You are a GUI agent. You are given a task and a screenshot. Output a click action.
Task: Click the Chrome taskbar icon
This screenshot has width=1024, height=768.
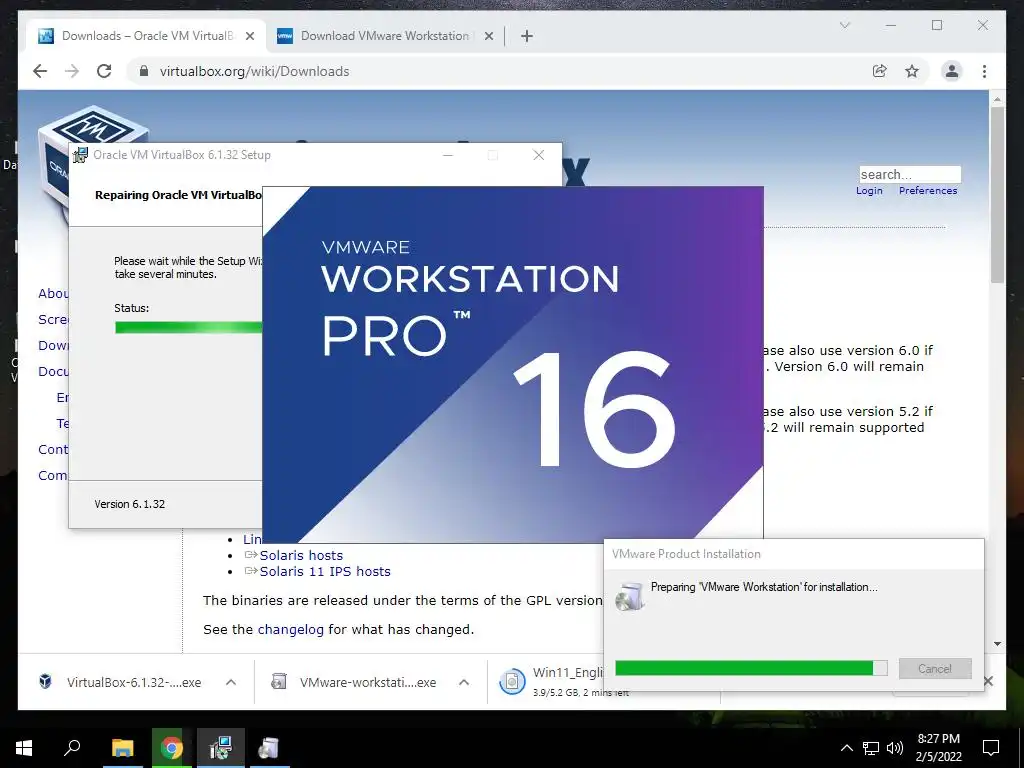point(172,748)
